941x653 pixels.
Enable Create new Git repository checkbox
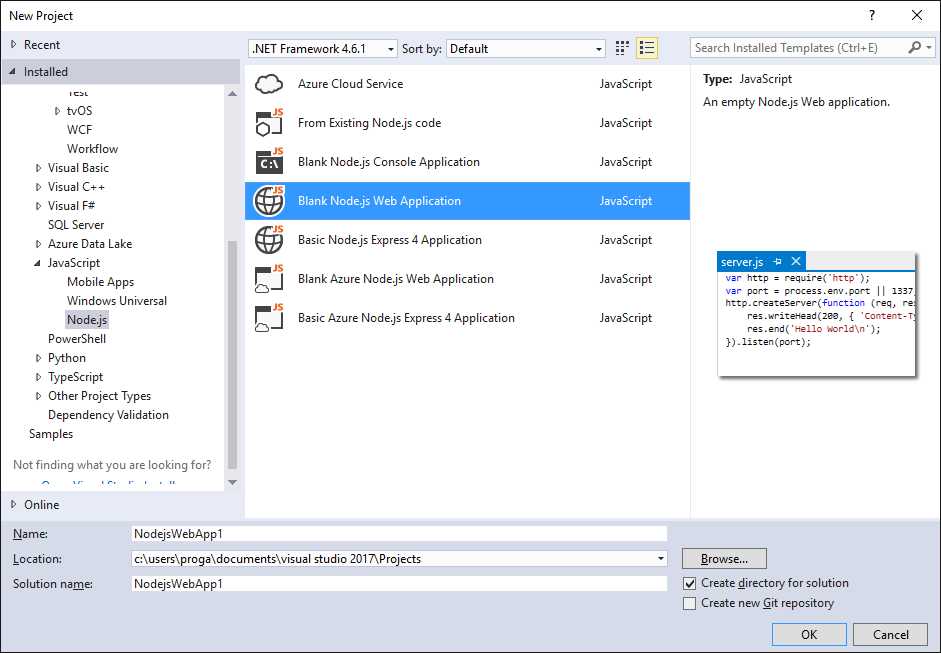pos(690,603)
